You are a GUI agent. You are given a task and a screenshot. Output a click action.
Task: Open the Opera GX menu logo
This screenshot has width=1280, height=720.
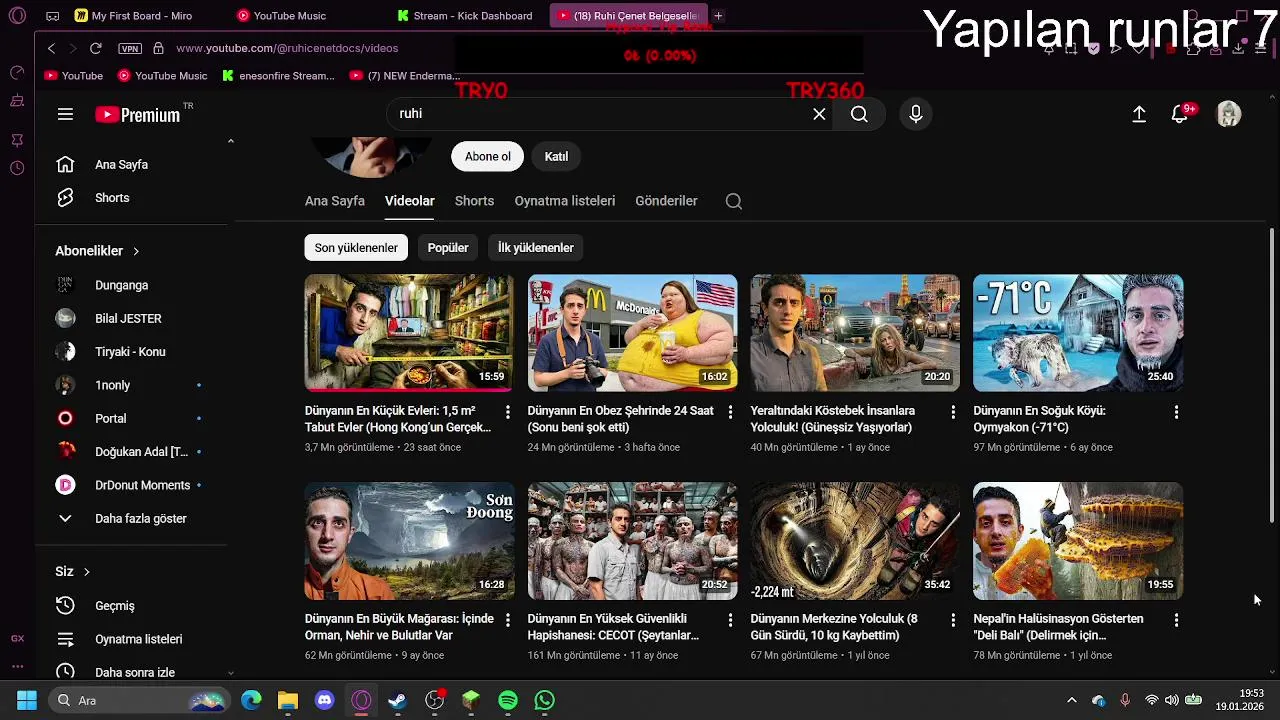(17, 16)
